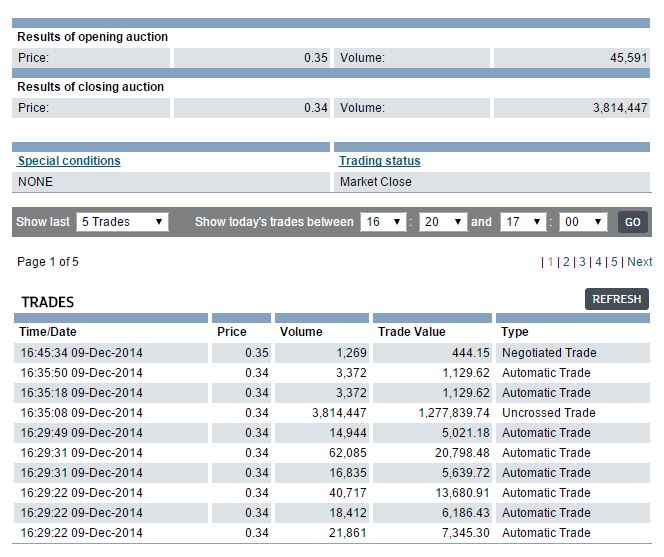Screen dimensions: 664x557
Task: Expand the start hour dropdown showing 16
Action: pyautogui.click(x=383, y=222)
